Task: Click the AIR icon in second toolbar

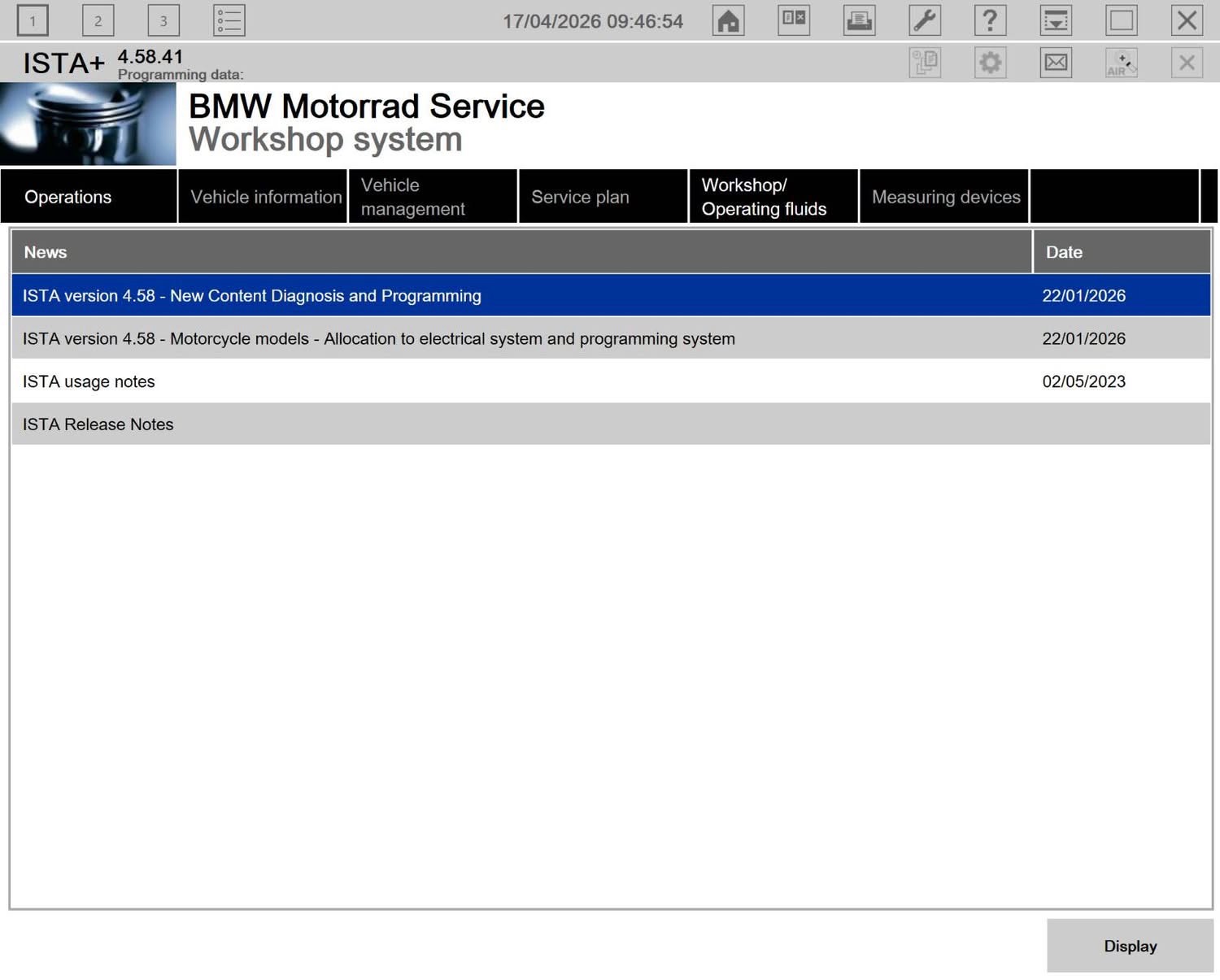Action: 1121,63
